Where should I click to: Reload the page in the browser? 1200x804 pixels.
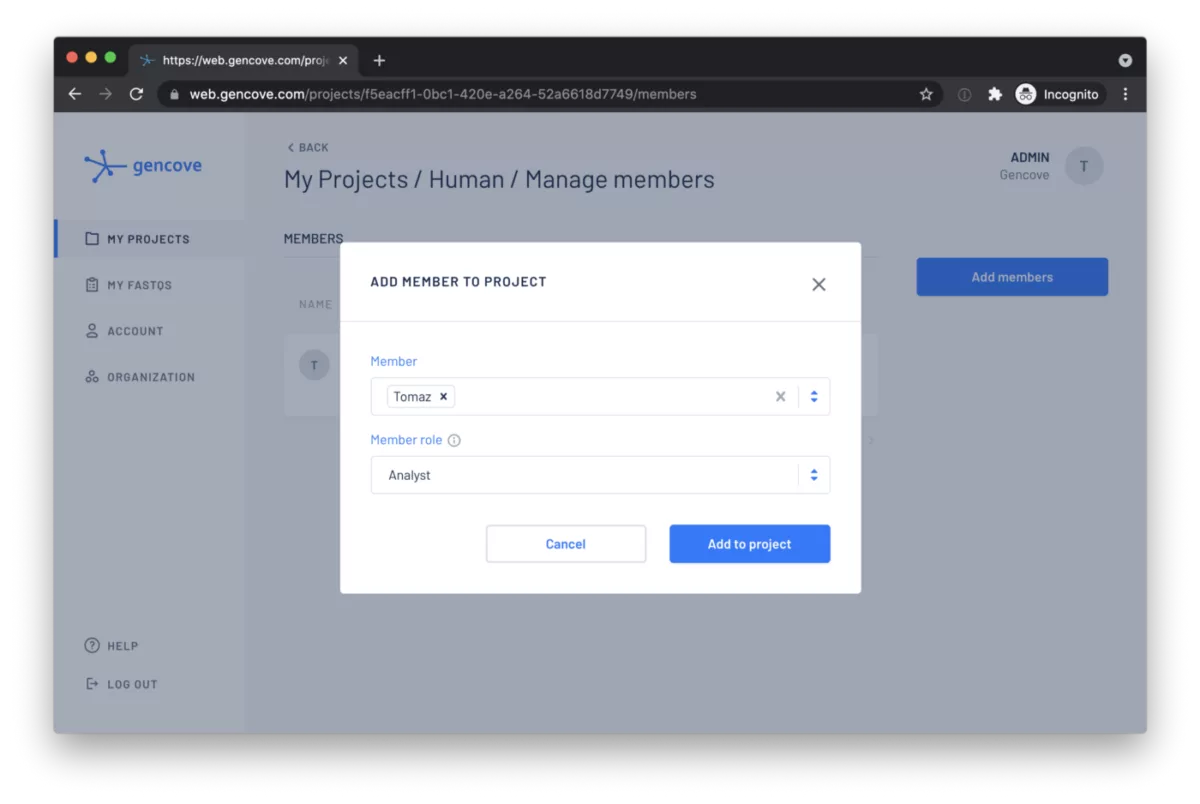point(136,94)
